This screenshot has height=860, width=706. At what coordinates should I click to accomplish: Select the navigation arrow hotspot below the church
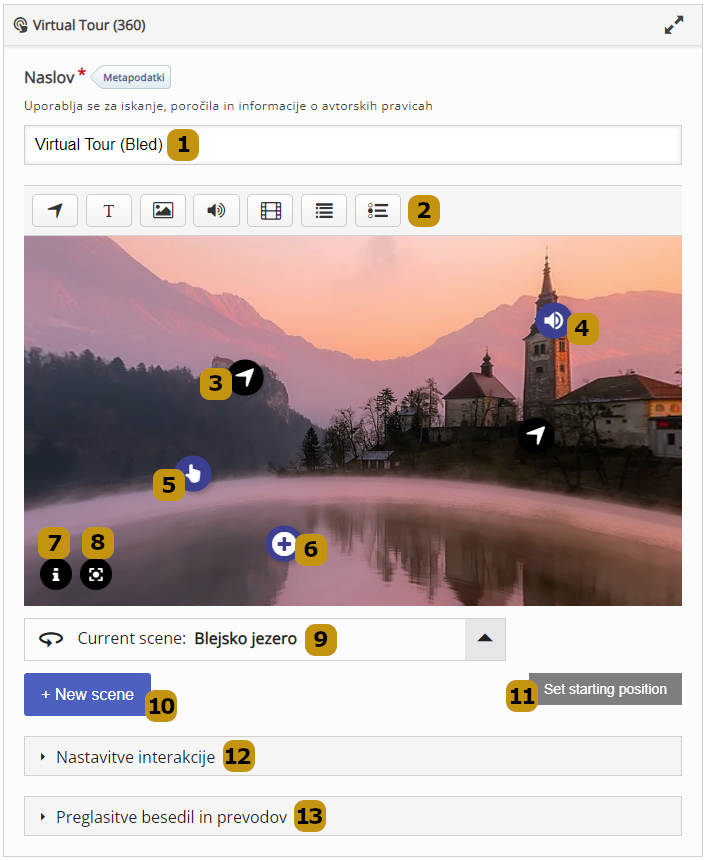535,435
